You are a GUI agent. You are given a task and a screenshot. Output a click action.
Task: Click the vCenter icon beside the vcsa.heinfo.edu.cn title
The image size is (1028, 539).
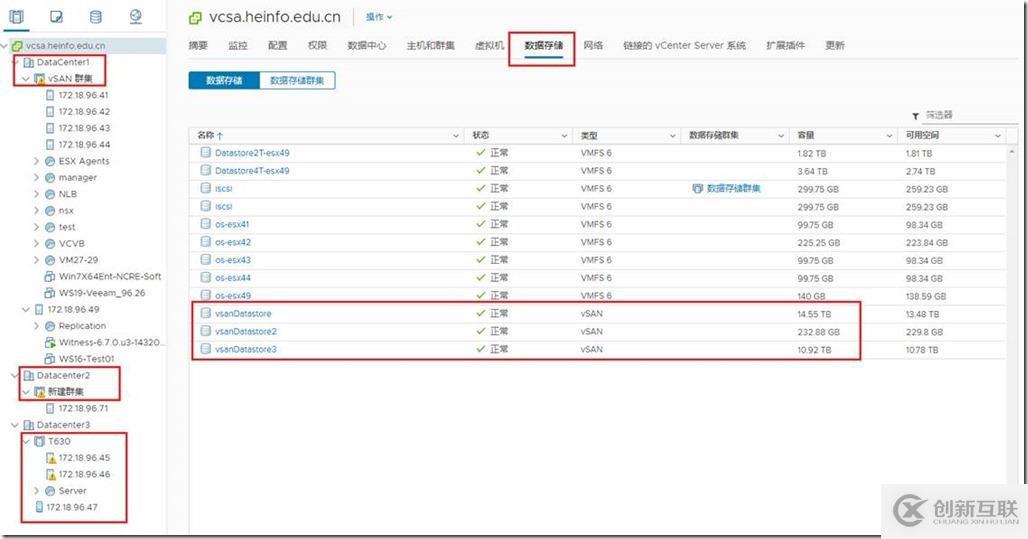(195, 18)
